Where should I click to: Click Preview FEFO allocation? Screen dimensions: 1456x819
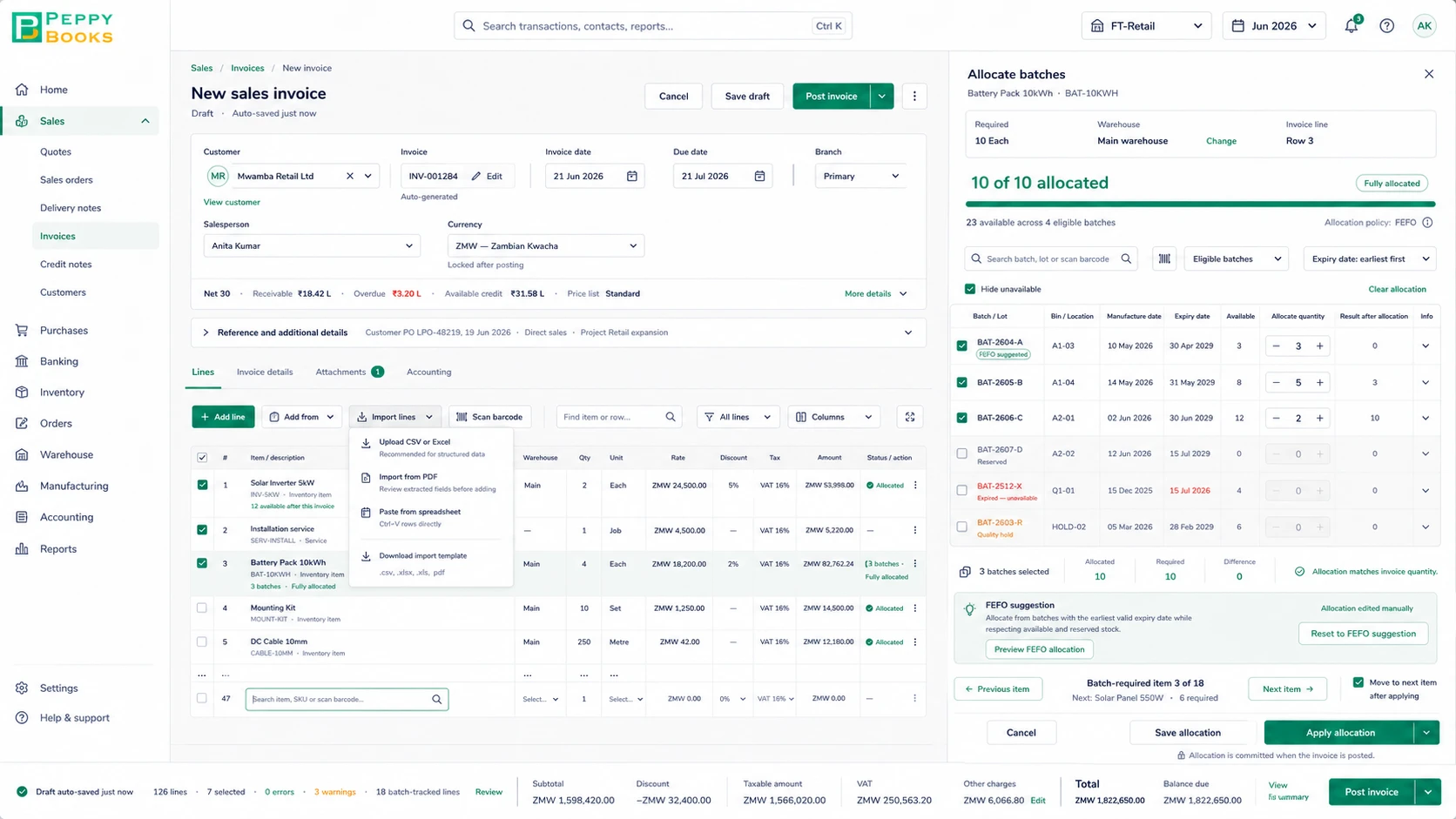[1039, 649]
